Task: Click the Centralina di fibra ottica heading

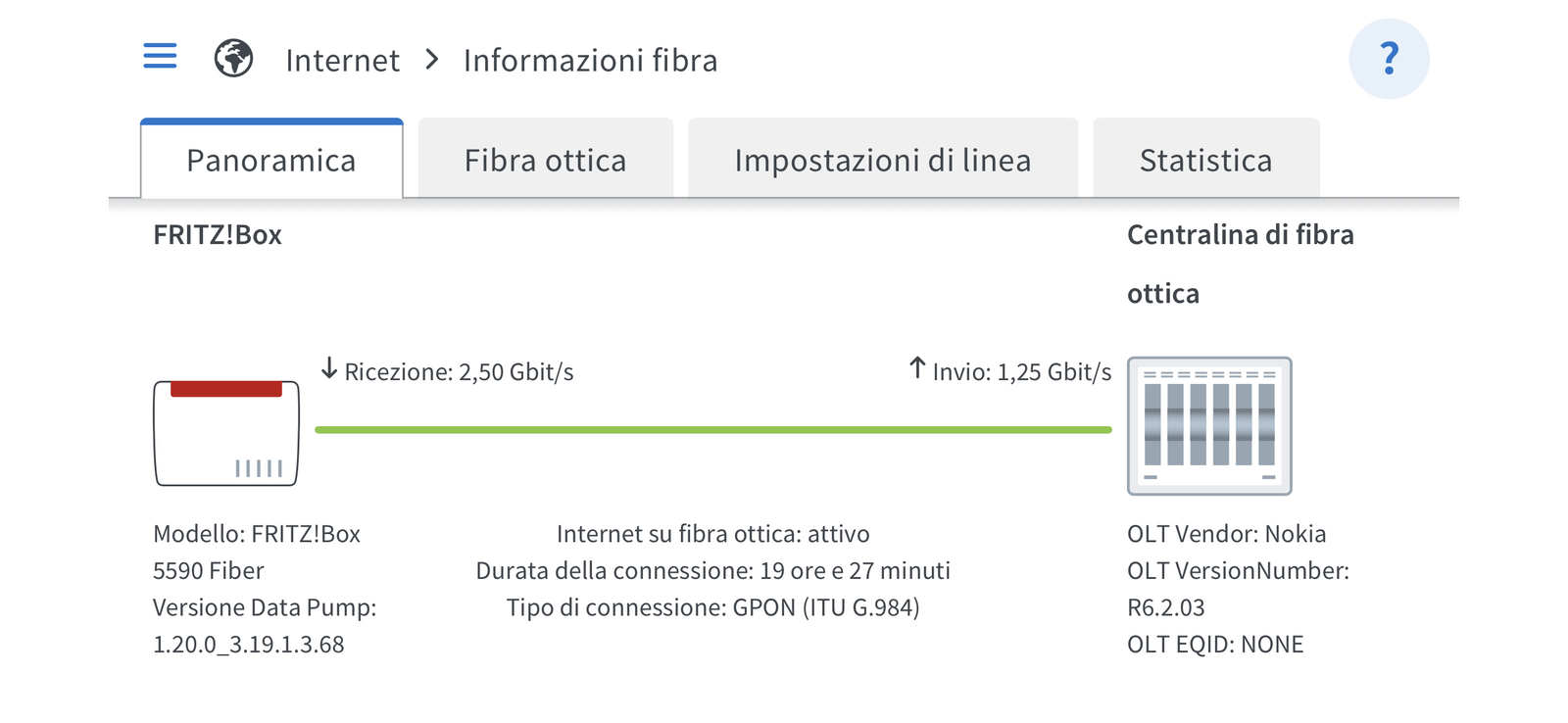Action: click(x=1241, y=264)
